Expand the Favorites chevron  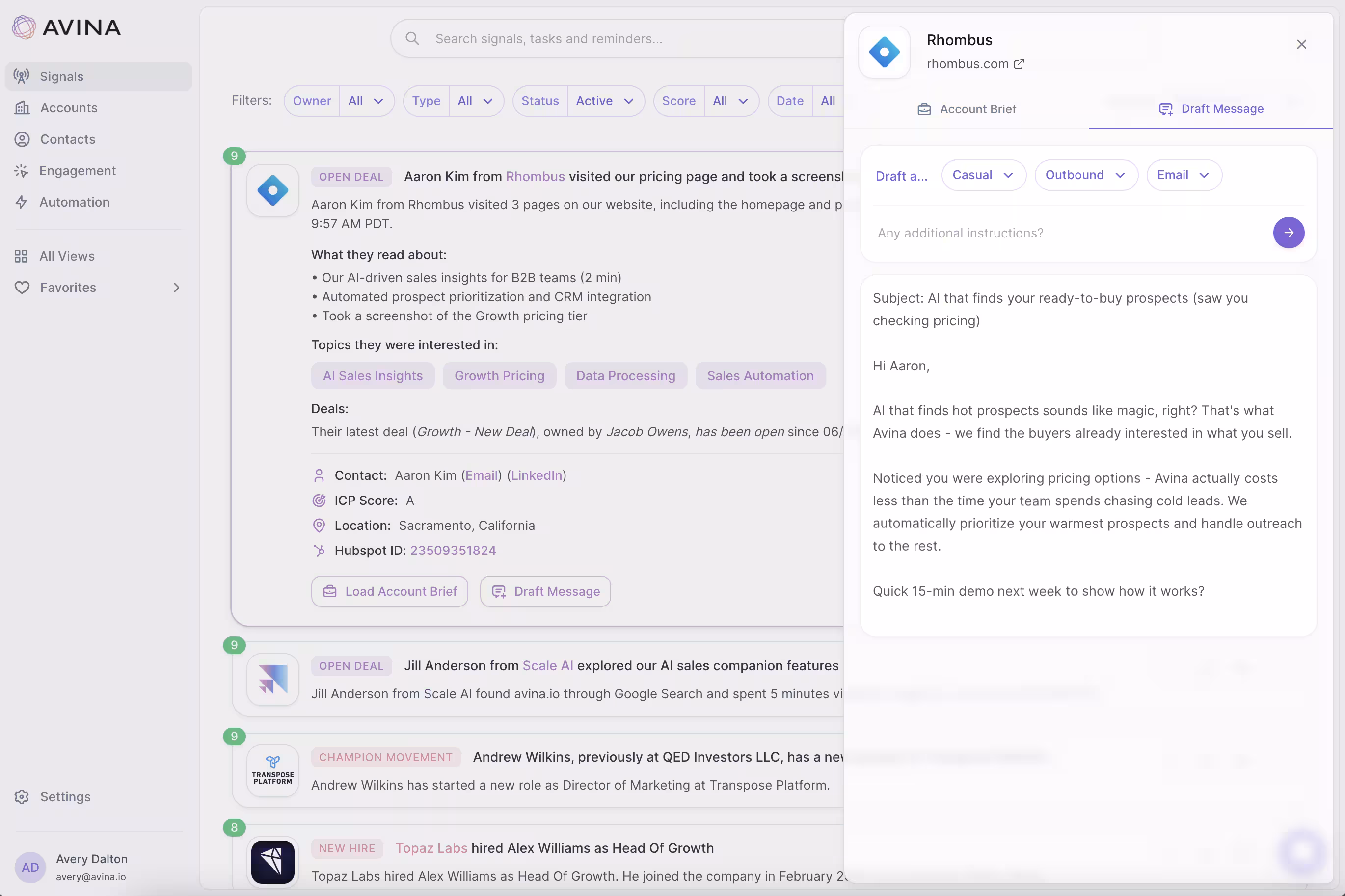pyautogui.click(x=176, y=288)
